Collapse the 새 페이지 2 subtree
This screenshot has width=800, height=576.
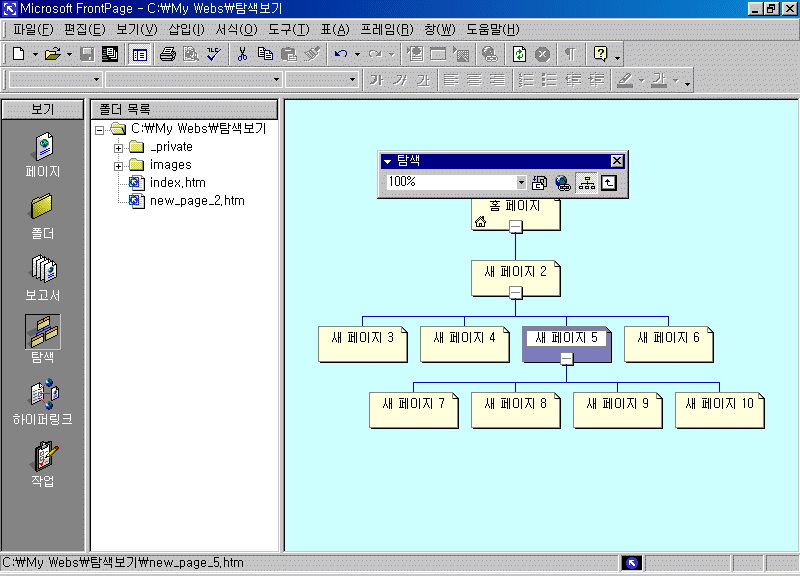tap(516, 292)
